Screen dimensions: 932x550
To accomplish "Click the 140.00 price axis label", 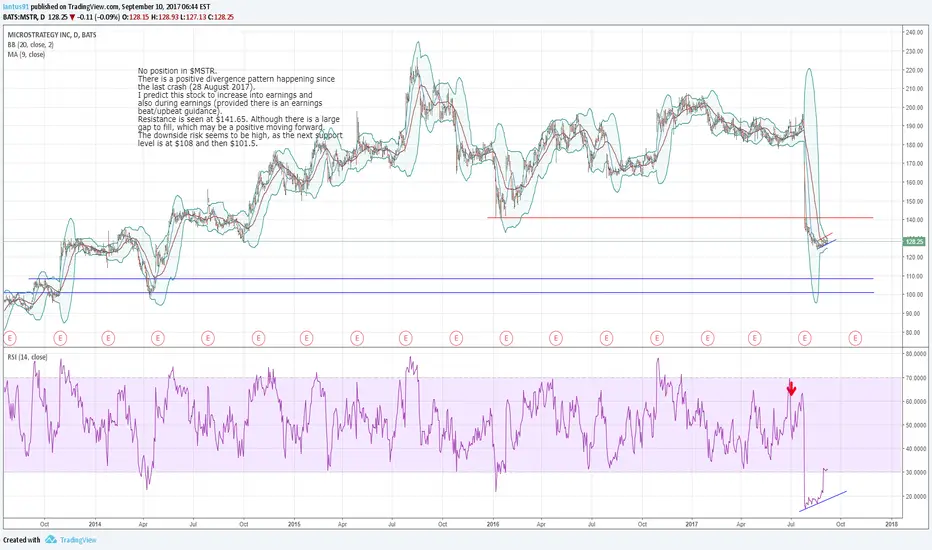I will coord(914,220).
